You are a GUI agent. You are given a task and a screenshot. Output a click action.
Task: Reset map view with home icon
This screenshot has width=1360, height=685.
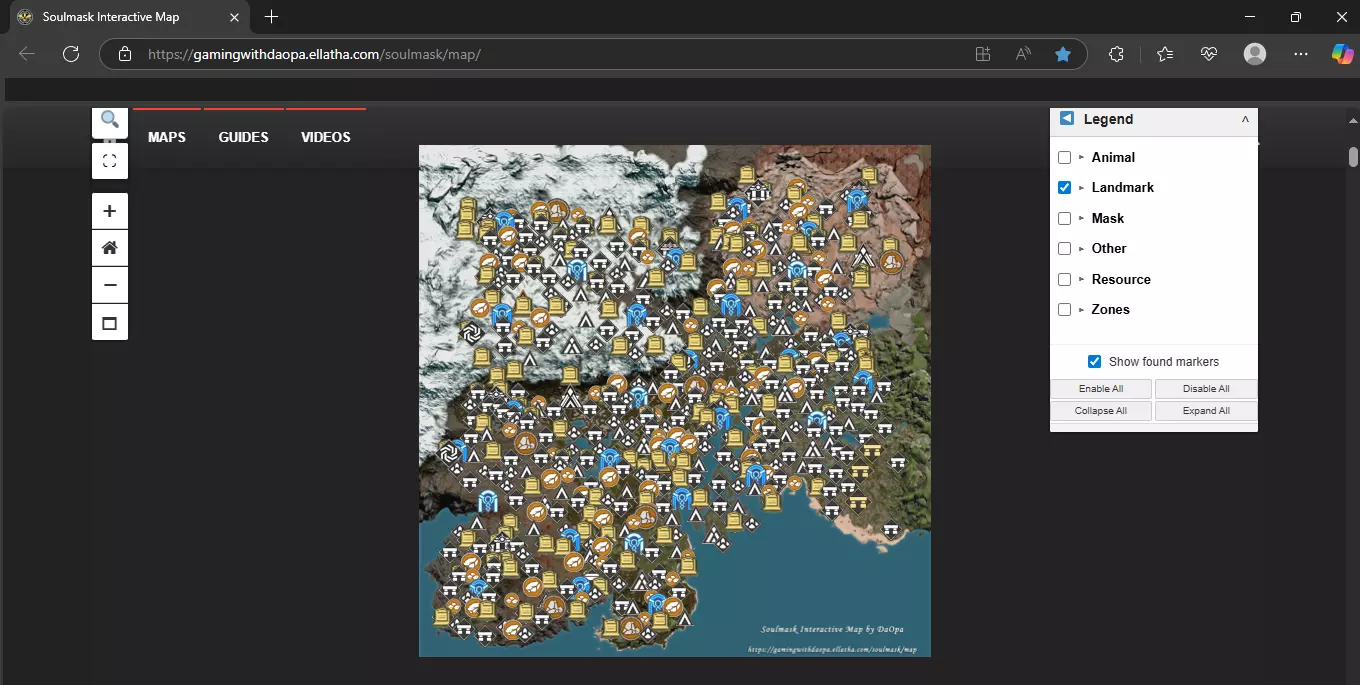pyautogui.click(x=110, y=248)
